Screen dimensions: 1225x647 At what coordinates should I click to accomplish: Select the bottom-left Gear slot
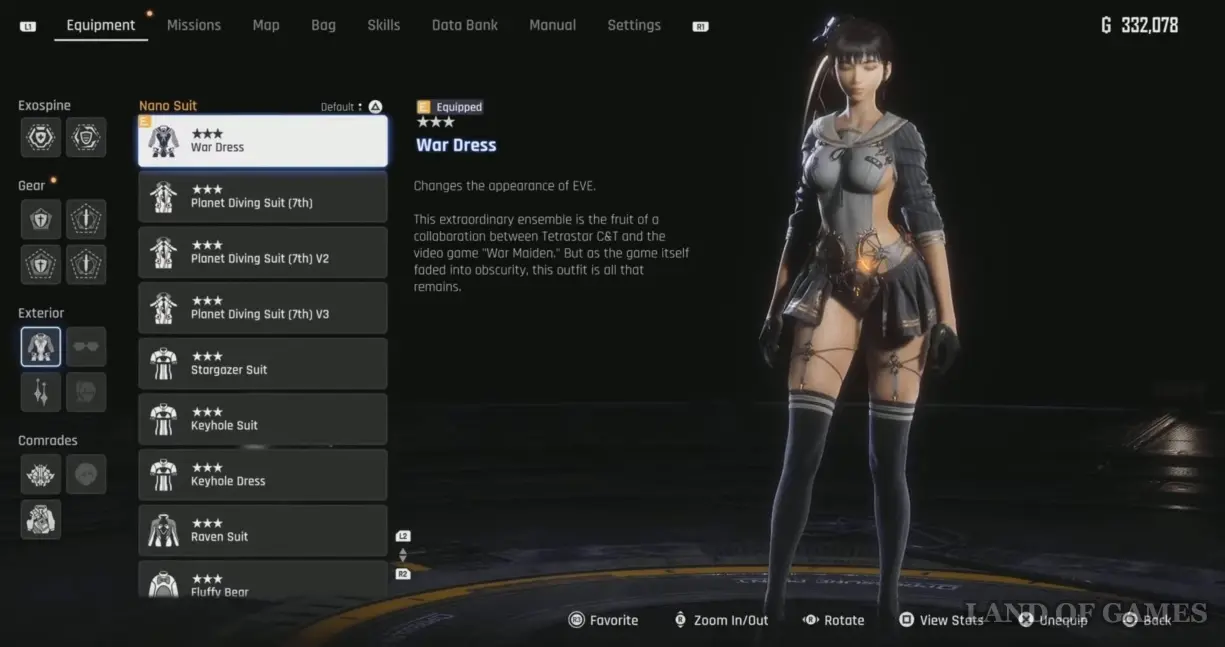click(41, 264)
